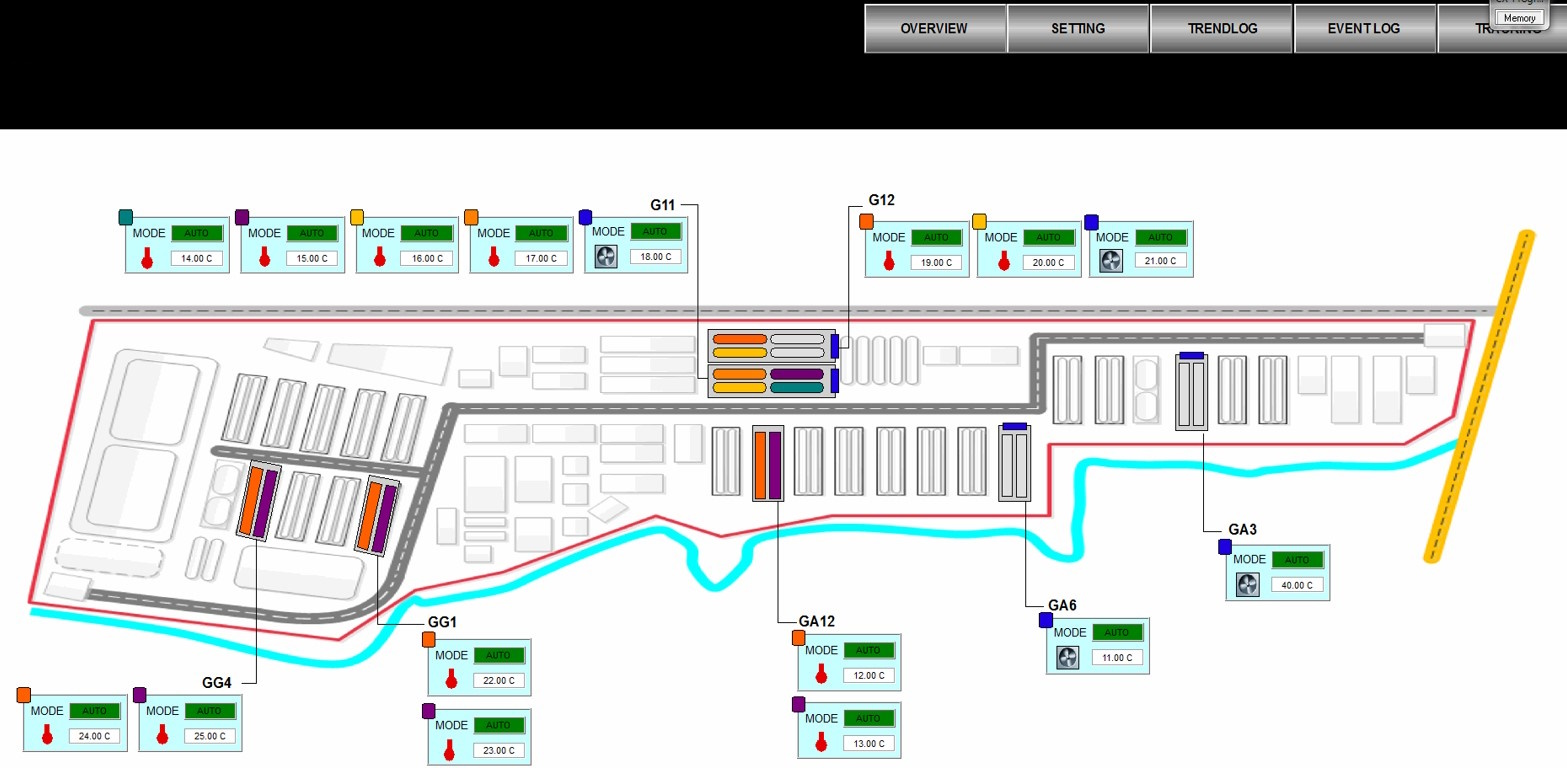Click orange color tag above 17.00 C panel

pos(471,217)
